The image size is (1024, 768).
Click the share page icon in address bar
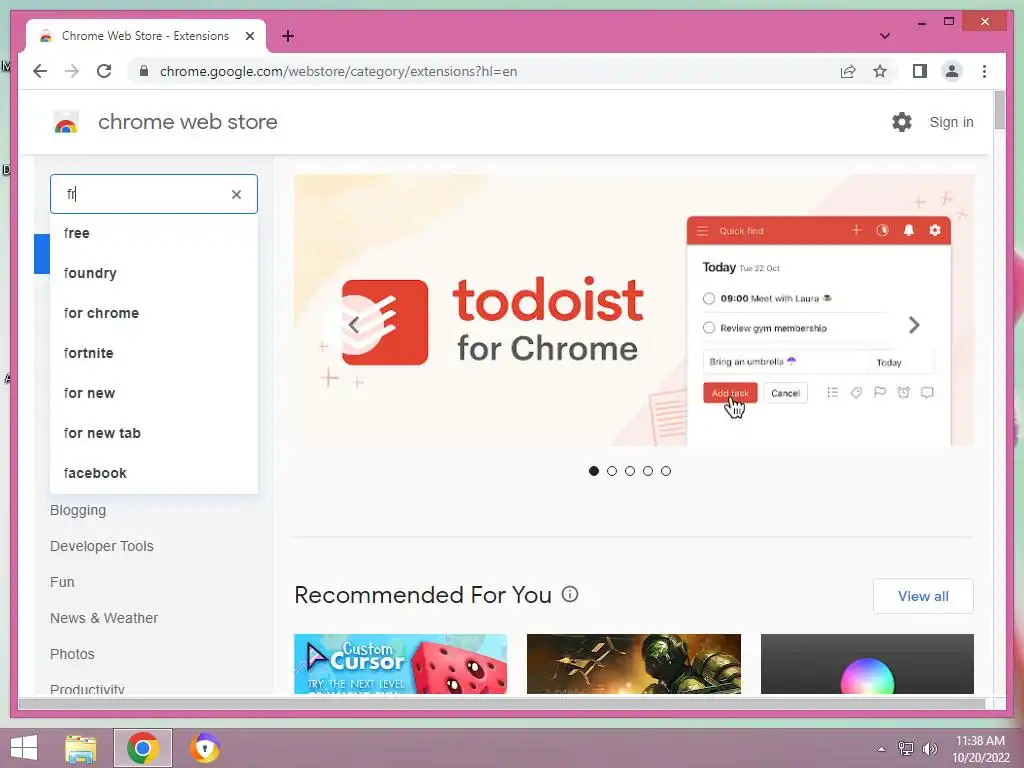click(x=848, y=71)
